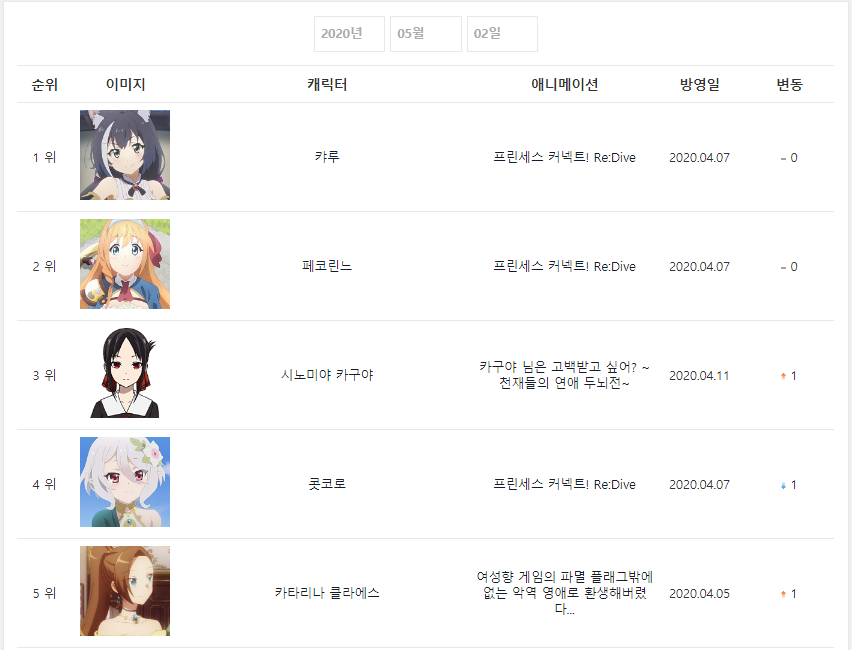This screenshot has height=650, width=852.
Task: Click the up-arrow change icon for rank 3
Action: (783, 376)
